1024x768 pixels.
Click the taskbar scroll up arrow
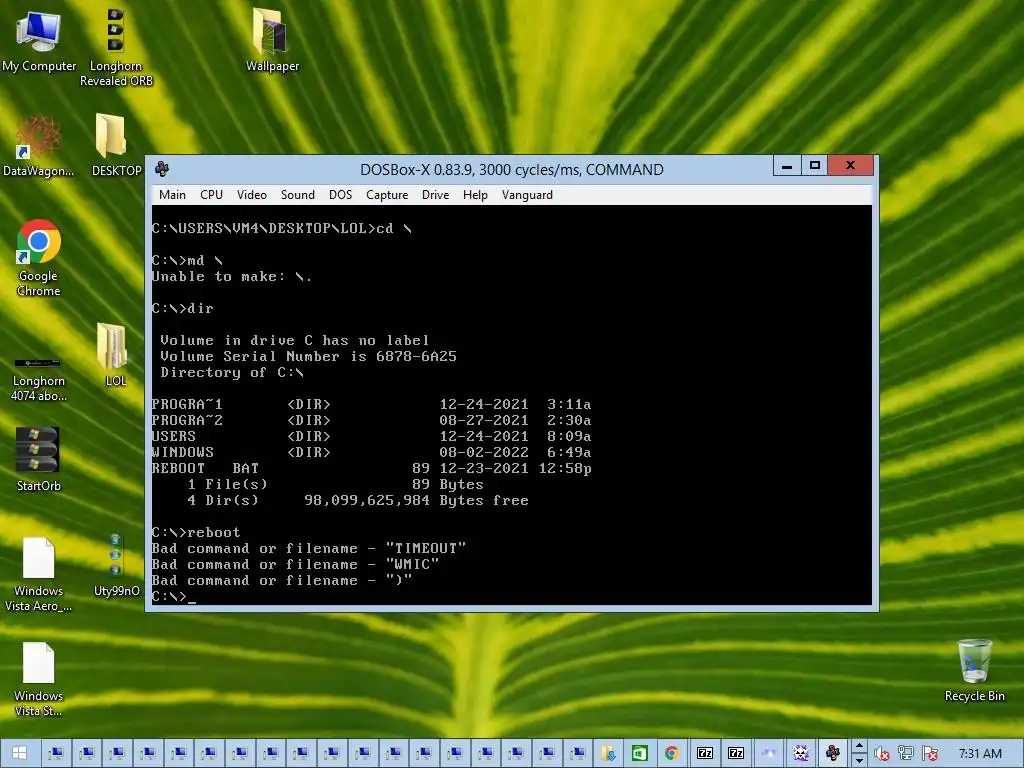click(x=859, y=746)
